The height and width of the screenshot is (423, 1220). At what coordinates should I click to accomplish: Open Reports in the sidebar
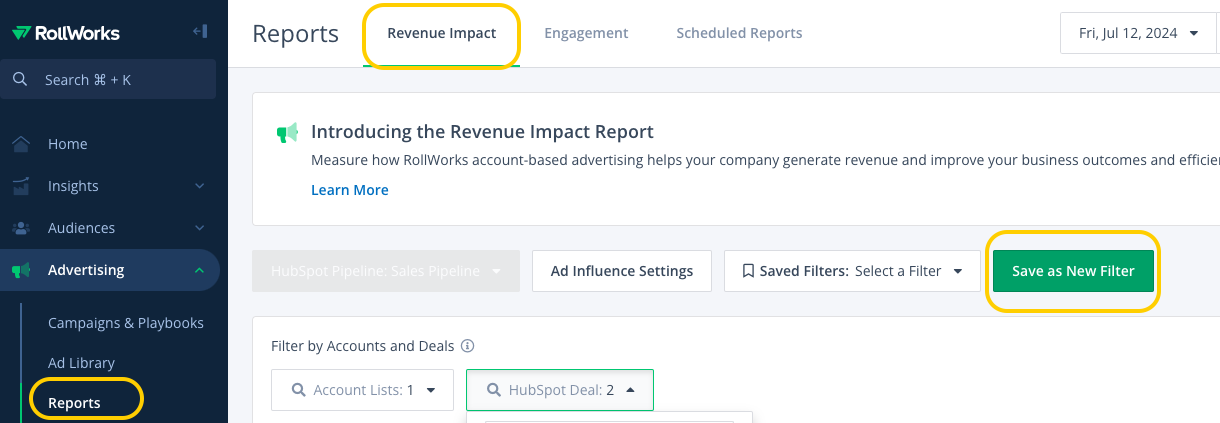point(74,403)
